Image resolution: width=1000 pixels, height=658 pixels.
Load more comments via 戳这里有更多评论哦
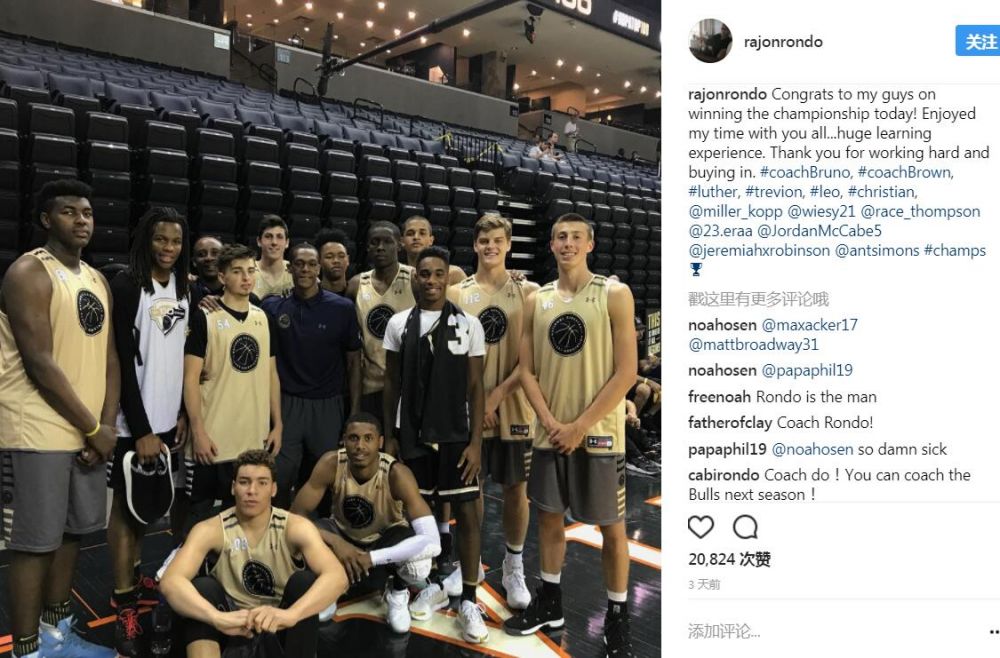(x=758, y=299)
